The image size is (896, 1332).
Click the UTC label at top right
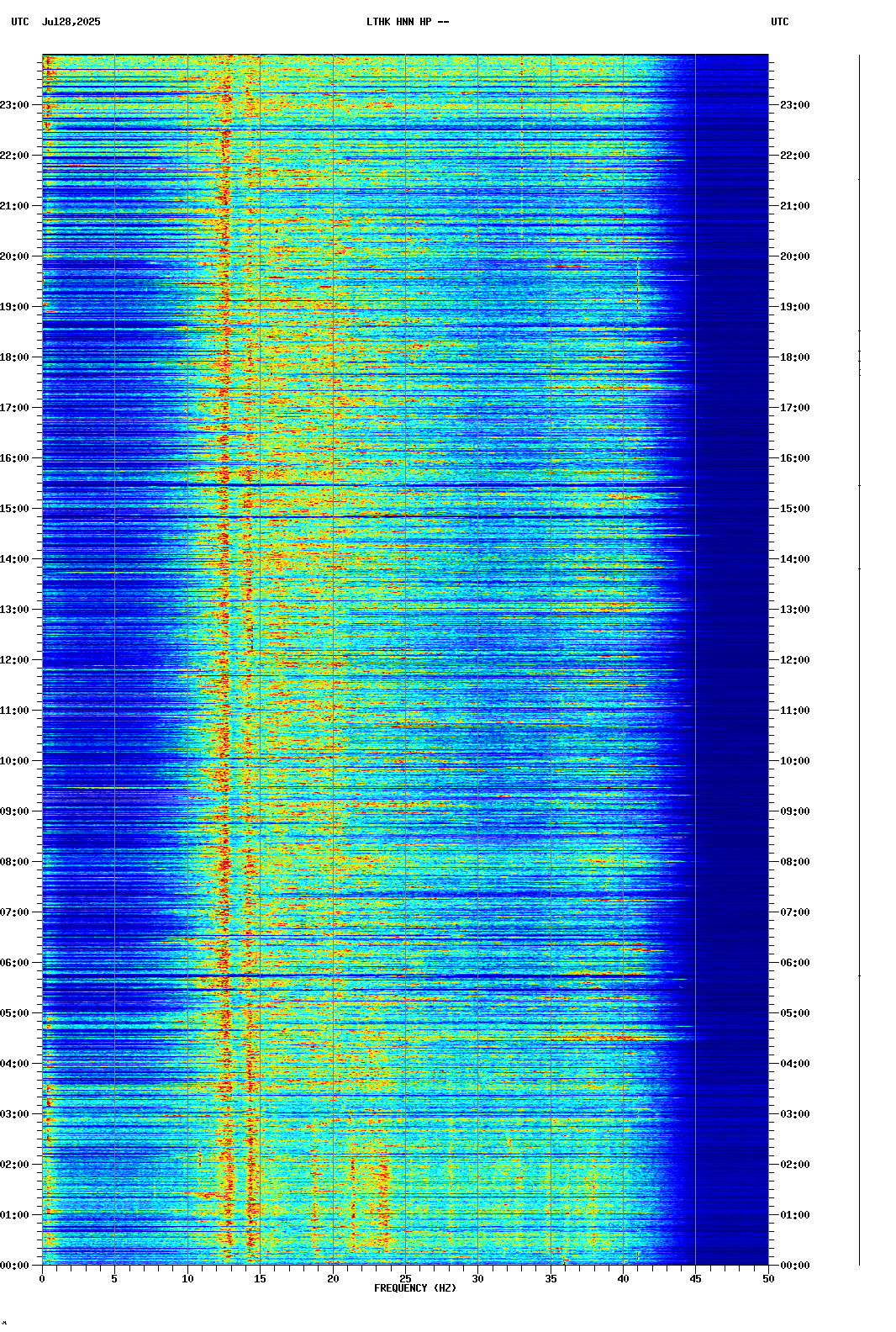pyautogui.click(x=780, y=22)
